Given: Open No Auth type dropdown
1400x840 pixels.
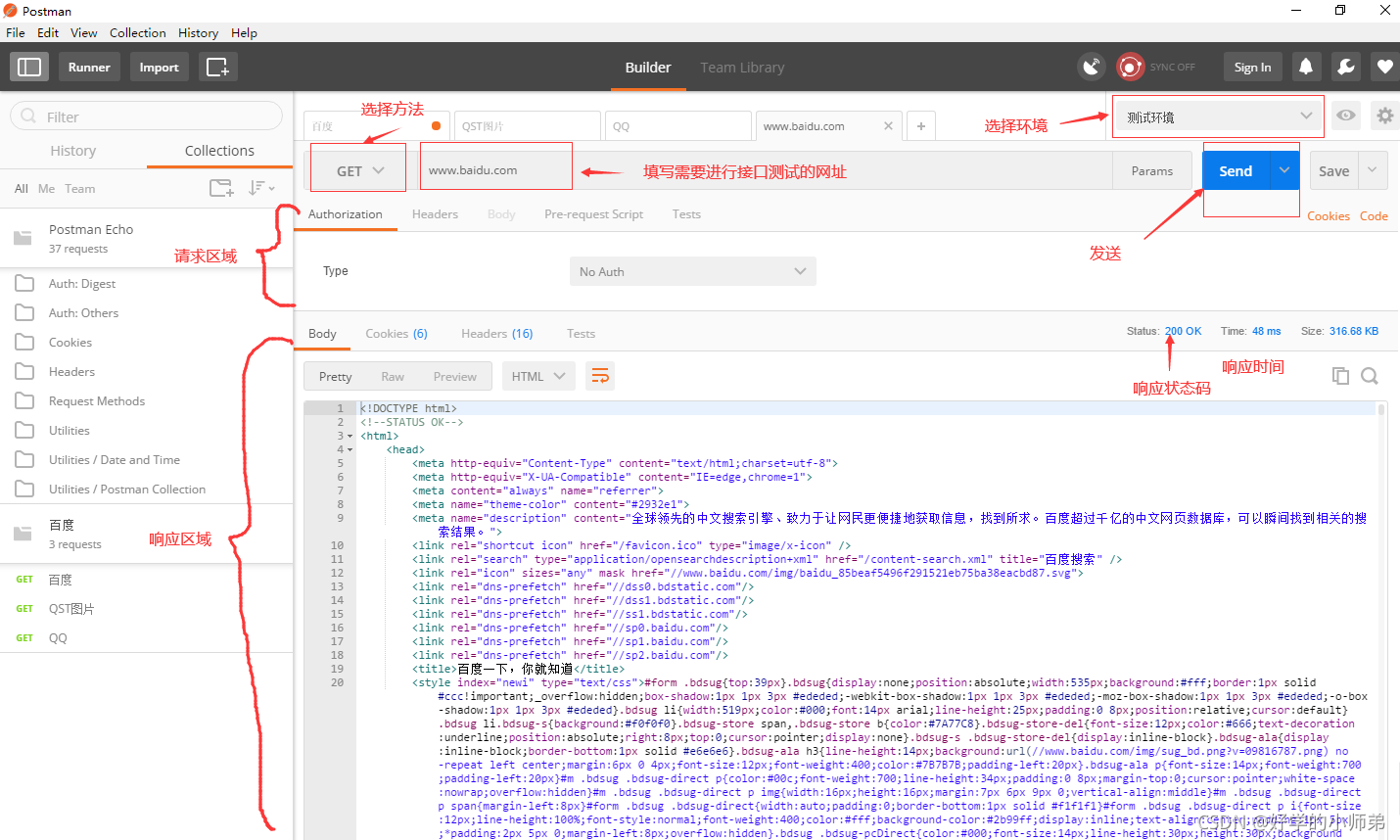Looking at the screenshot, I should [692, 271].
